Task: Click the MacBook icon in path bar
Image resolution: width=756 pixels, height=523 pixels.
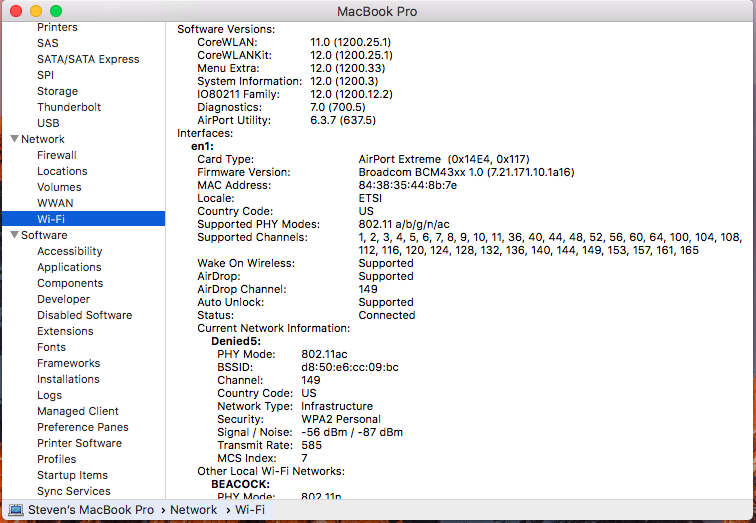Action: tap(16, 510)
